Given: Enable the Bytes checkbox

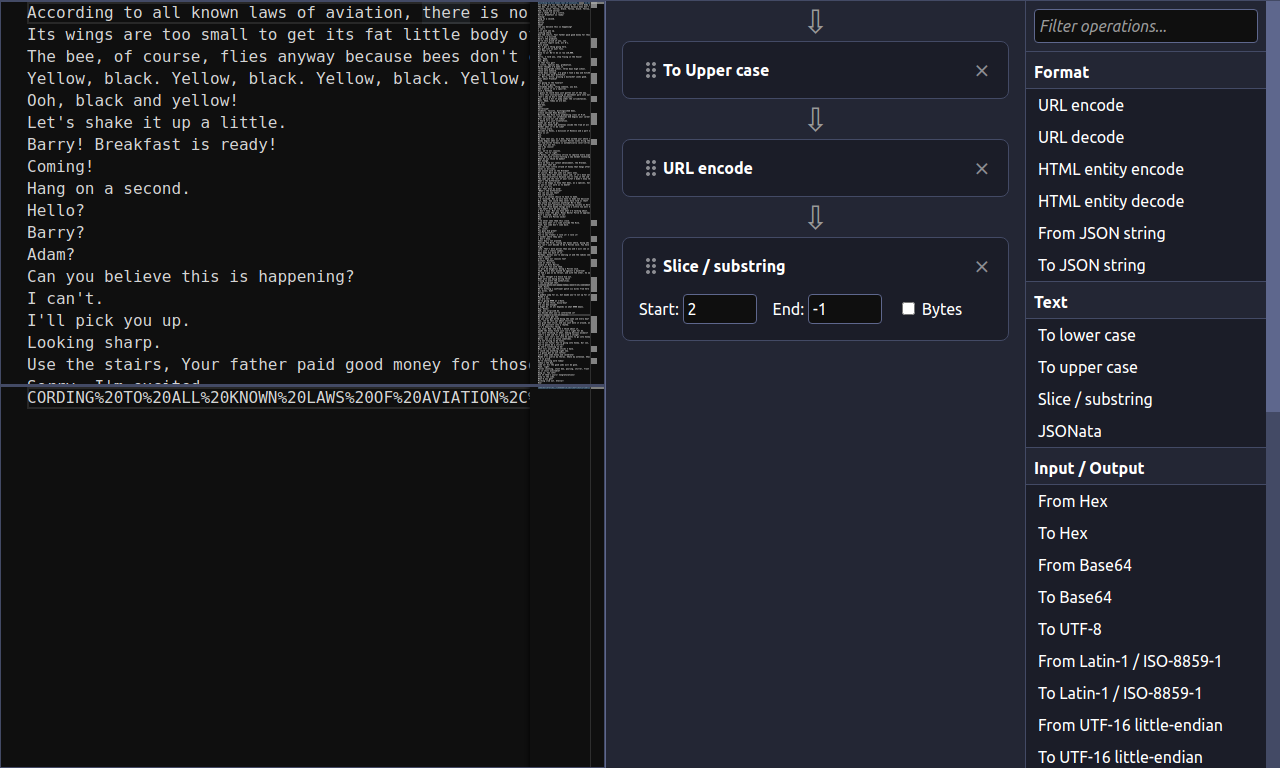Looking at the screenshot, I should (908, 309).
